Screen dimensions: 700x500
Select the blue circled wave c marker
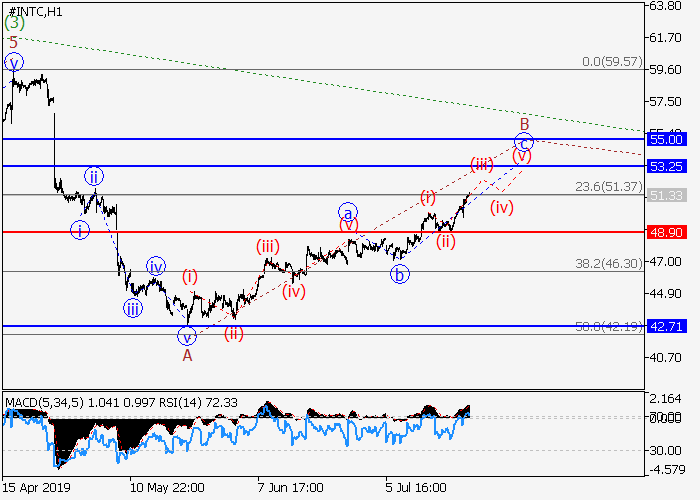click(x=524, y=141)
